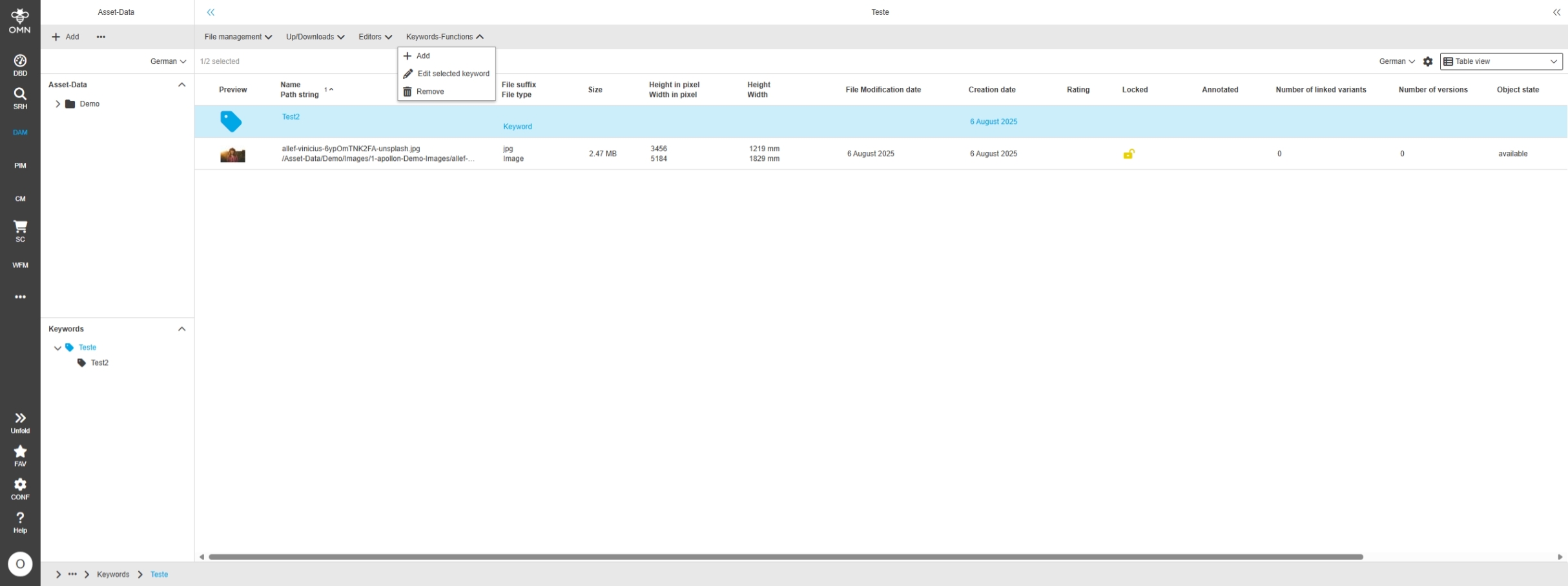Open the allef-vinicius image thumbnail
Image resolution: width=1568 pixels, height=586 pixels.
coord(232,155)
